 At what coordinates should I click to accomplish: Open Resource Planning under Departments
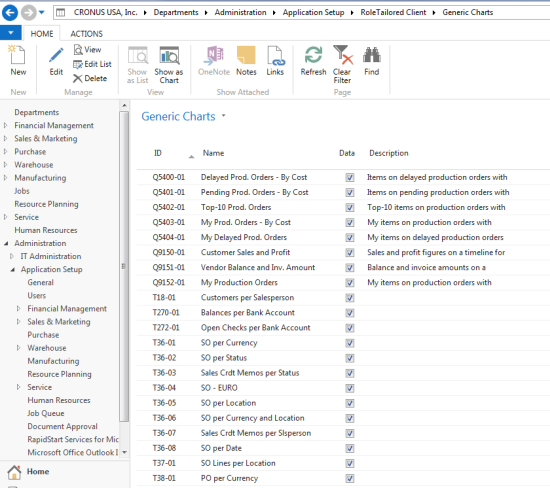click(46, 204)
